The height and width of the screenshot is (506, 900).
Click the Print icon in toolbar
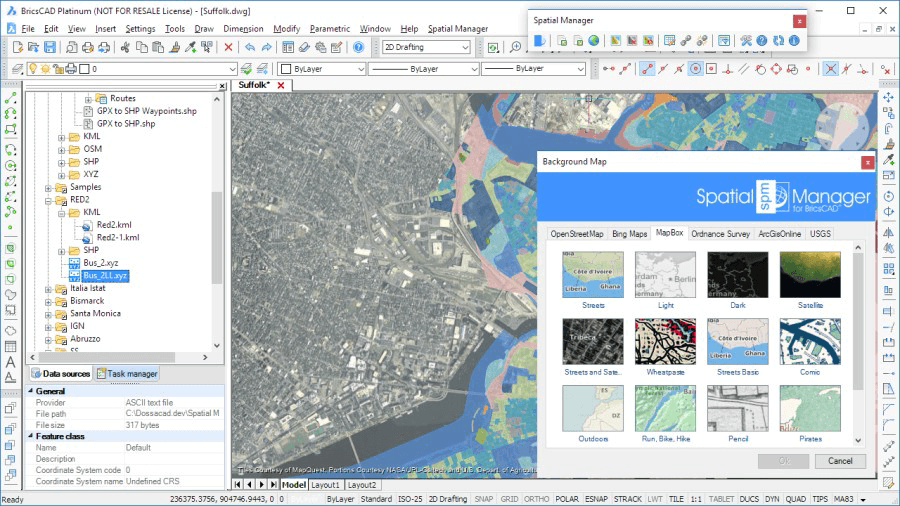[88, 47]
